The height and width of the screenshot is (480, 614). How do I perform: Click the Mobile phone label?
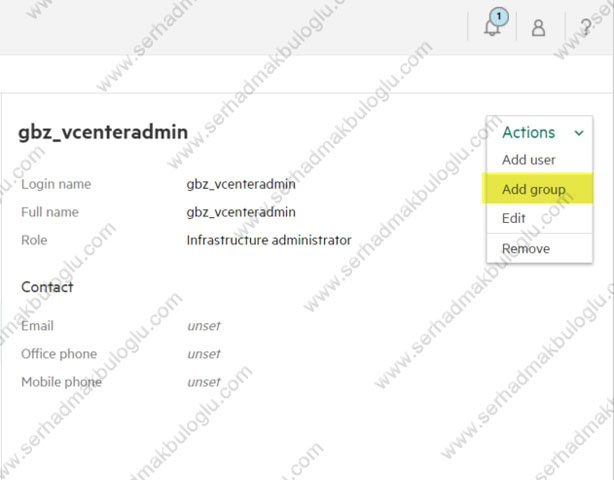(x=61, y=382)
